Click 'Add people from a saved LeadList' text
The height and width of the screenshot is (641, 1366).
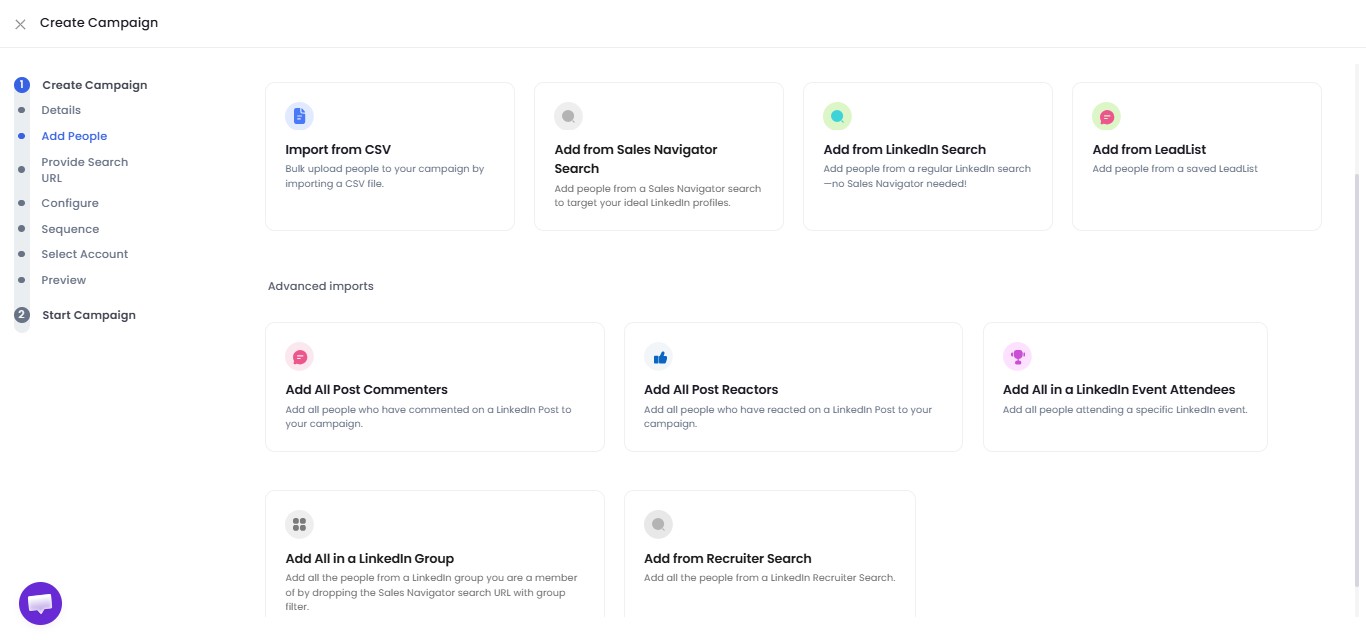(1175, 169)
